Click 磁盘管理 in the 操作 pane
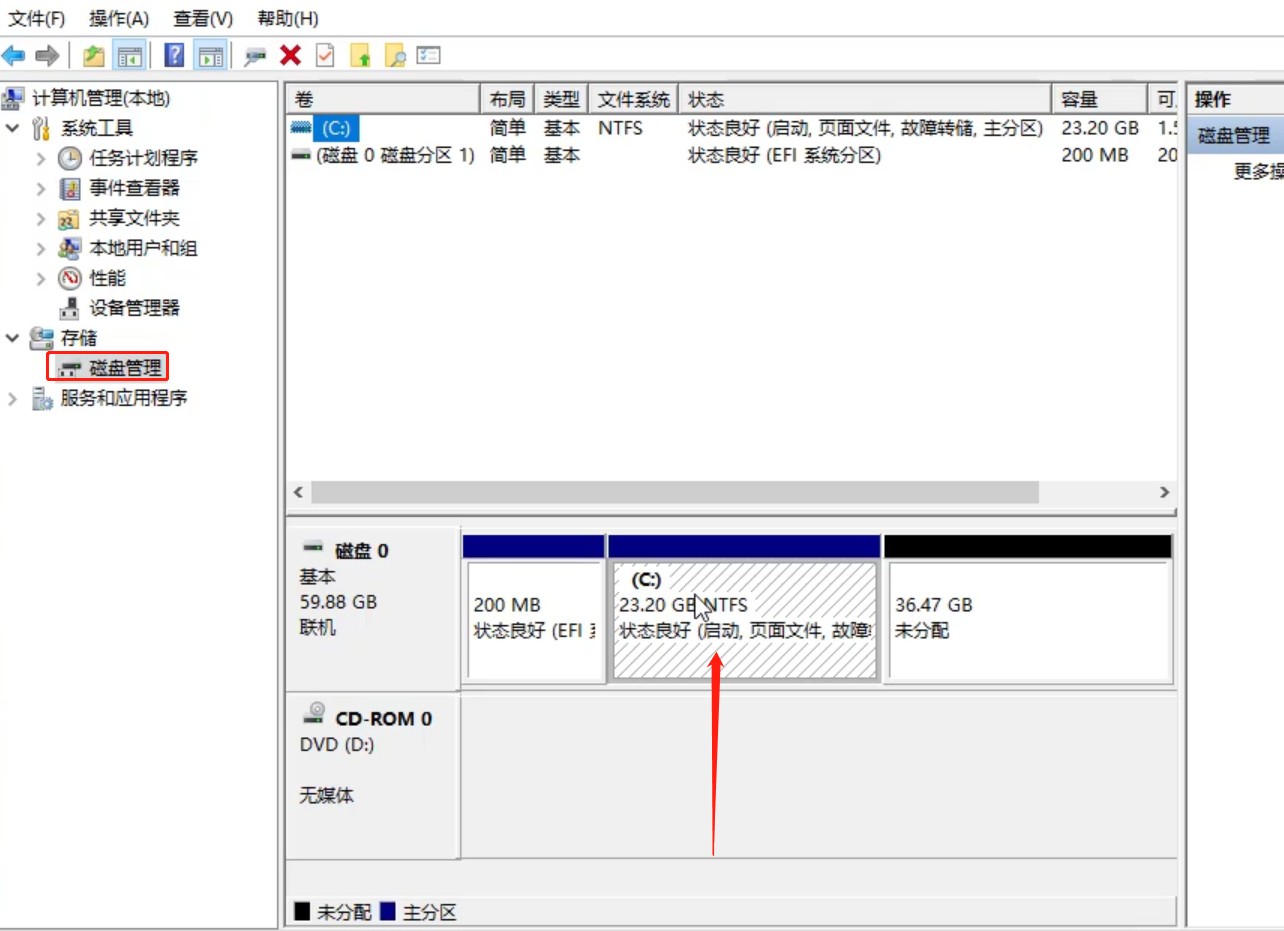Image resolution: width=1284 pixels, height=931 pixels. point(1234,136)
